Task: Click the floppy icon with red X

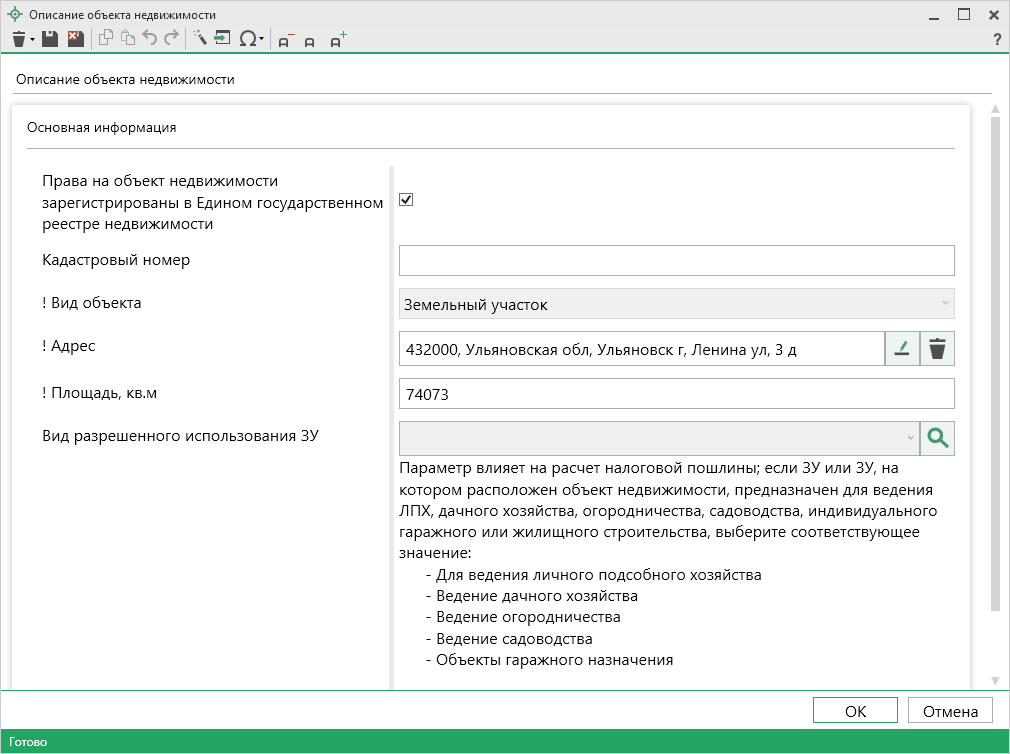Action: point(75,39)
